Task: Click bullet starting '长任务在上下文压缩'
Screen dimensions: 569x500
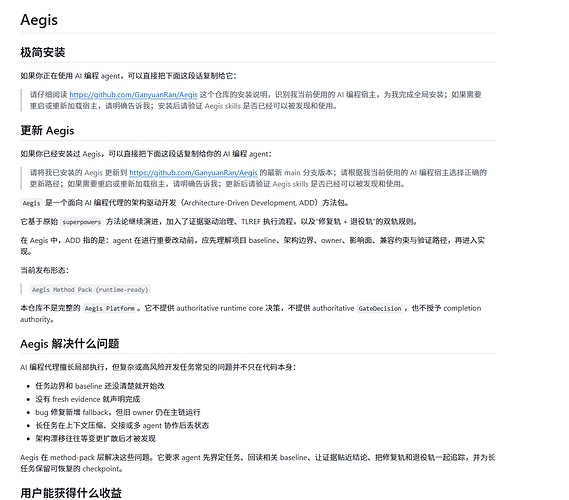Action: coord(122,425)
